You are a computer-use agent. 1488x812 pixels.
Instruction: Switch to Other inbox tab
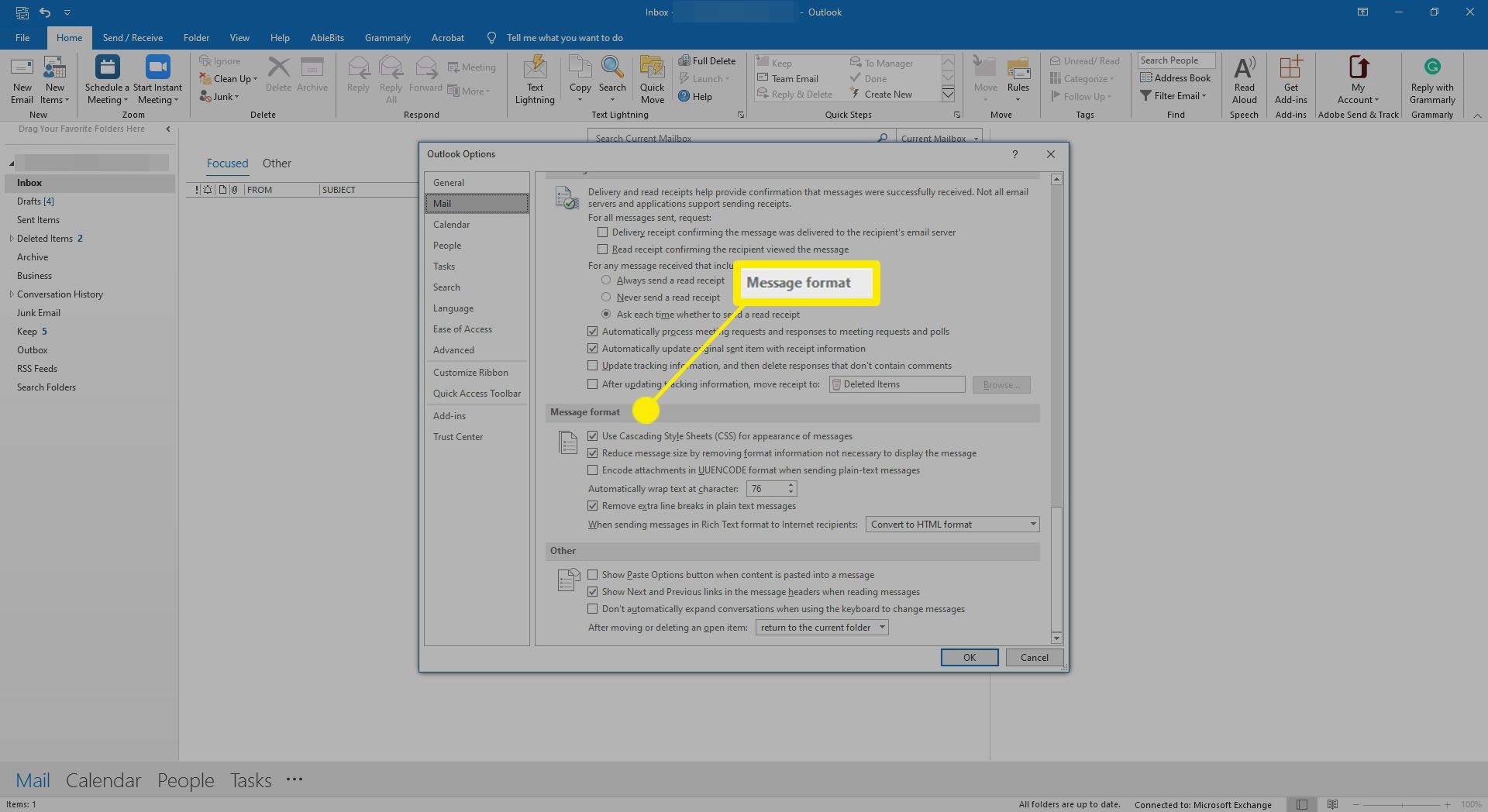(x=277, y=163)
